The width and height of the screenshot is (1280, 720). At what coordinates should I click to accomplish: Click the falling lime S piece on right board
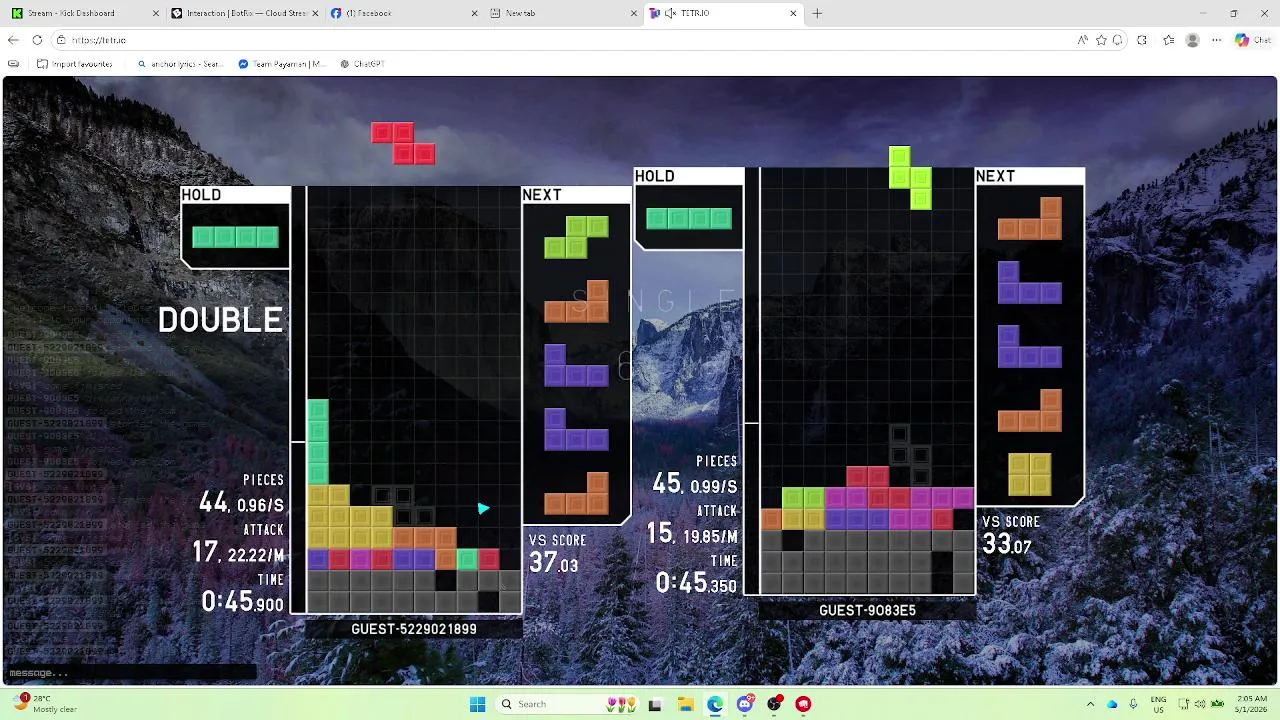coord(910,178)
